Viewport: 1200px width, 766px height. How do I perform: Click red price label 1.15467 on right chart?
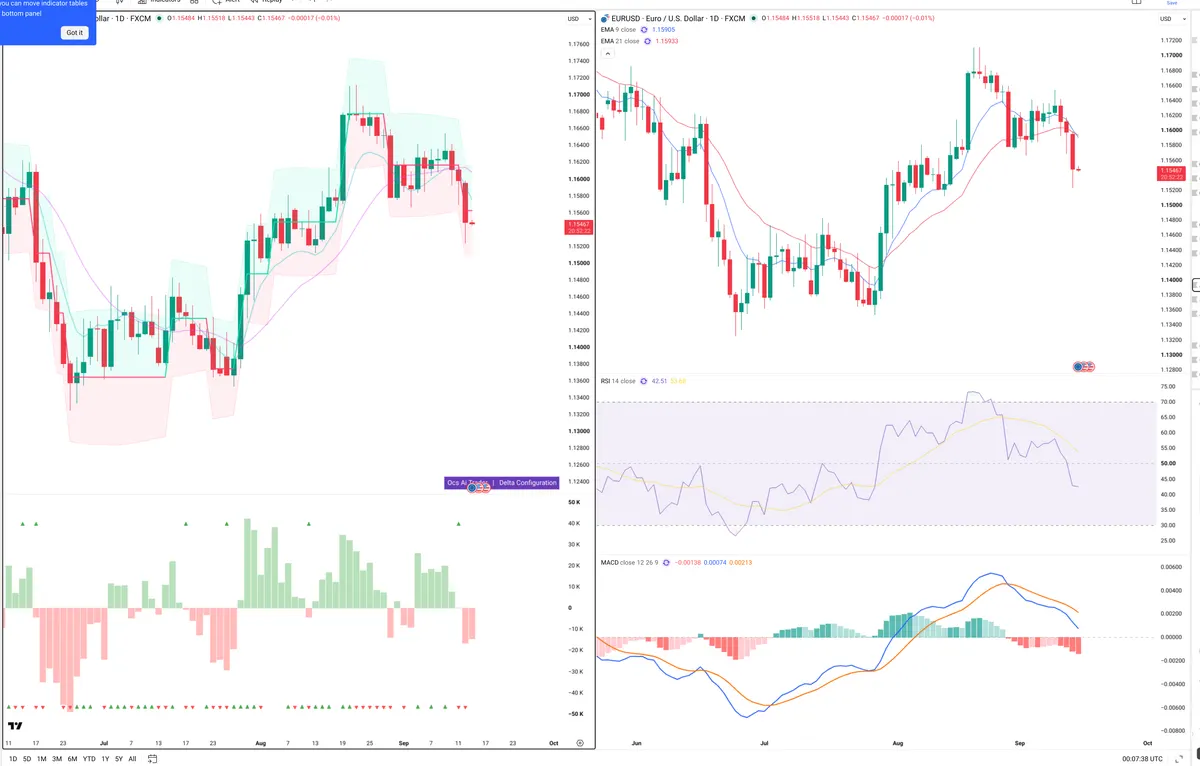coord(1169,173)
